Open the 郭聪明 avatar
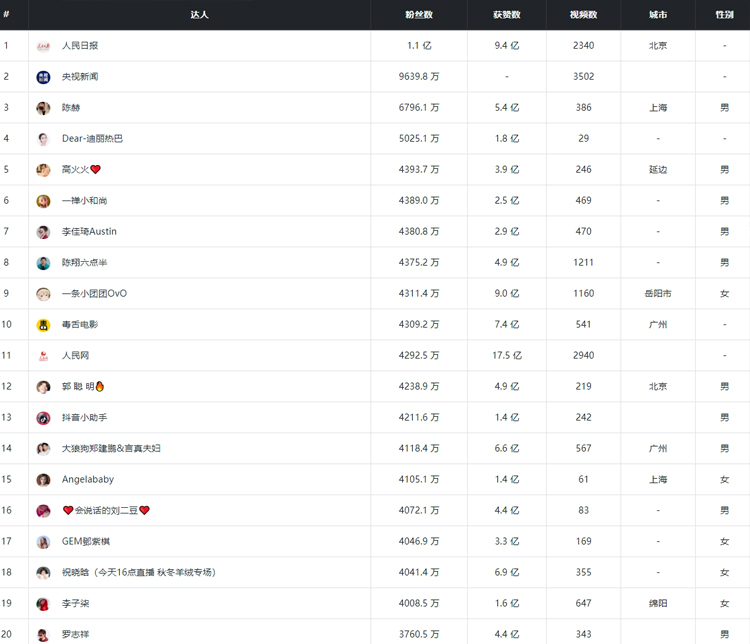This screenshot has width=750, height=644. 44,387
